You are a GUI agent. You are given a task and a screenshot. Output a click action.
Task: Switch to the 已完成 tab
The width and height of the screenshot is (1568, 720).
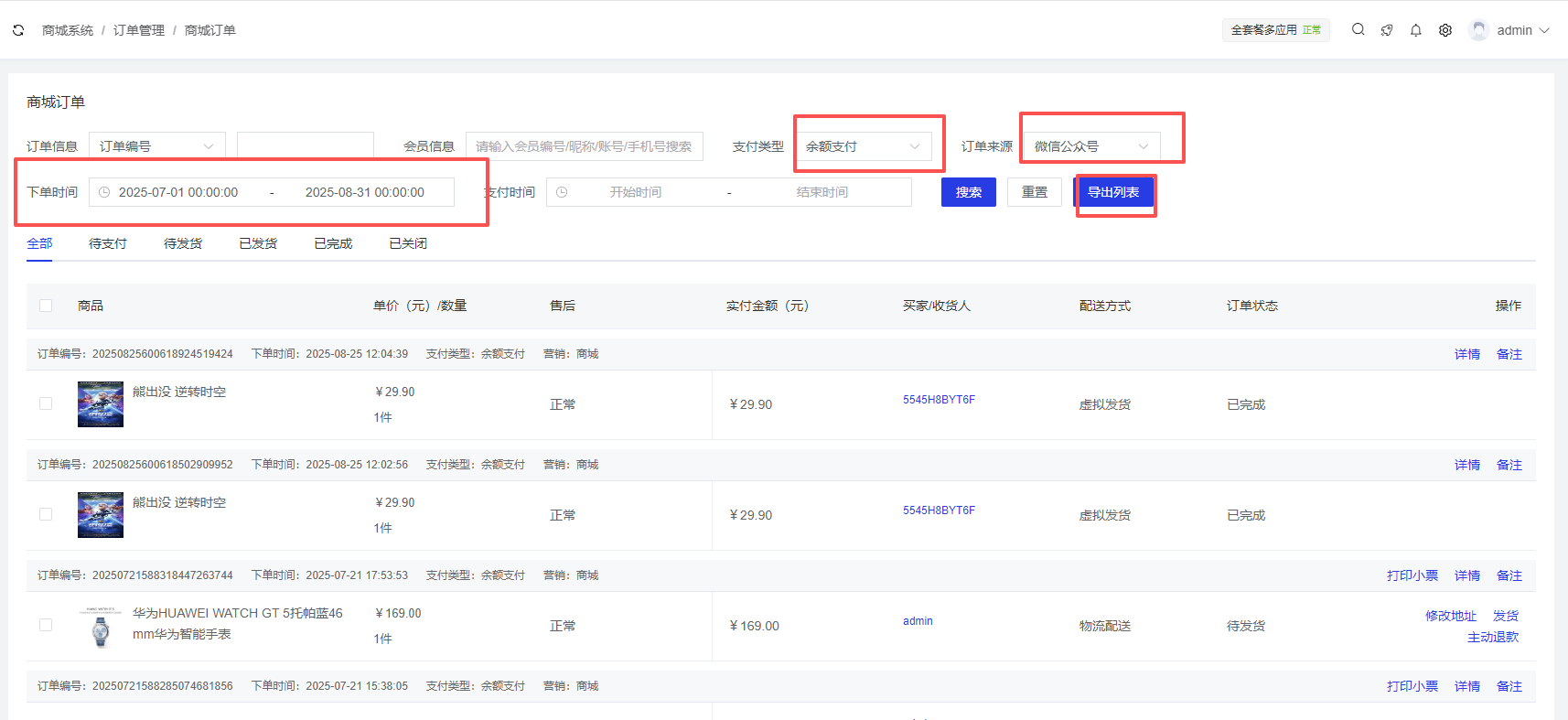point(333,243)
